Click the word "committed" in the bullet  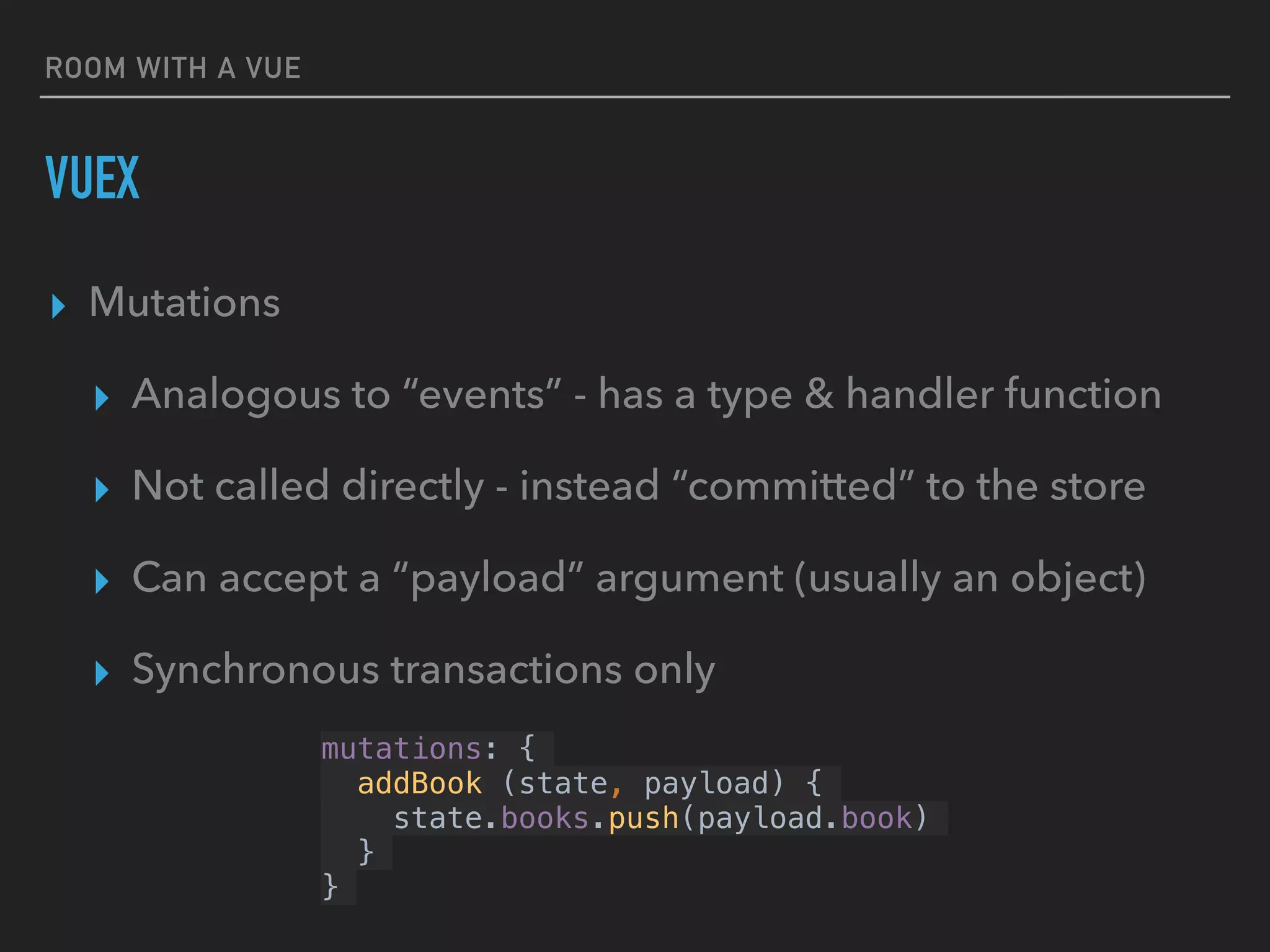point(792,486)
